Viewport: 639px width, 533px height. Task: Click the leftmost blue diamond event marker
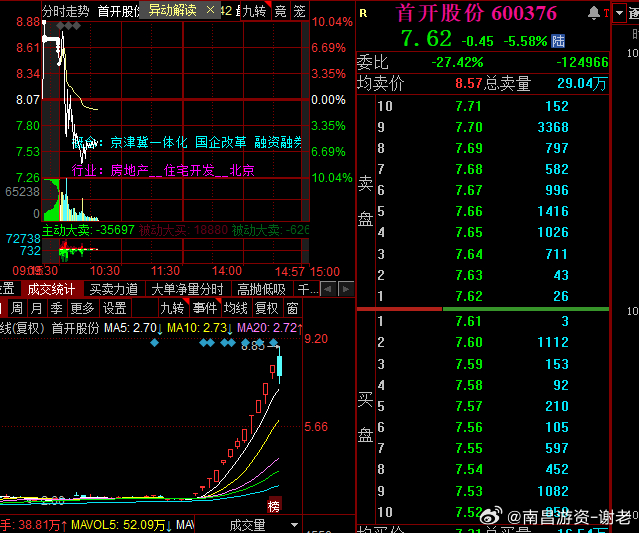pos(154,343)
